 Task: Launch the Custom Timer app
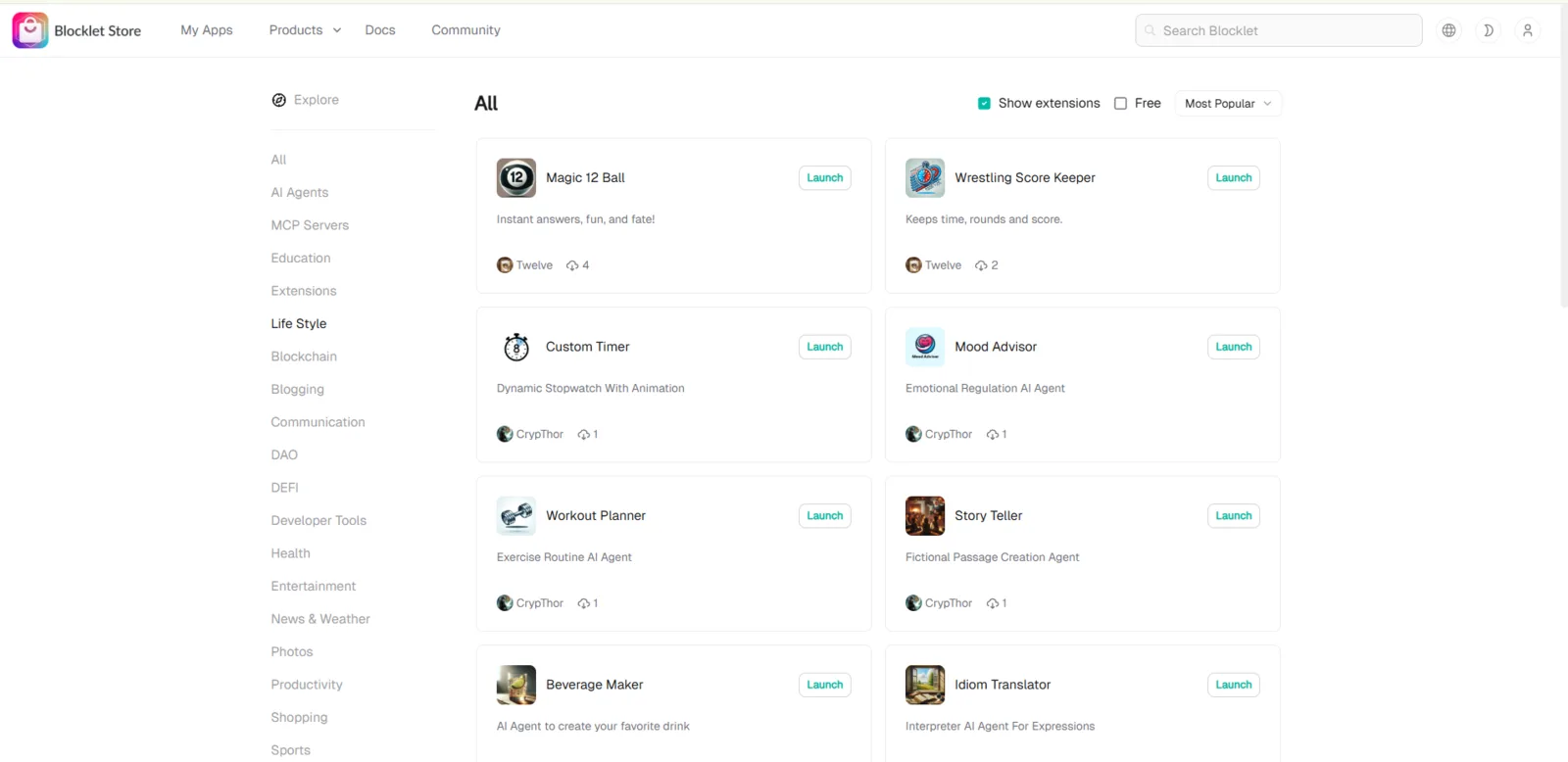tap(825, 347)
